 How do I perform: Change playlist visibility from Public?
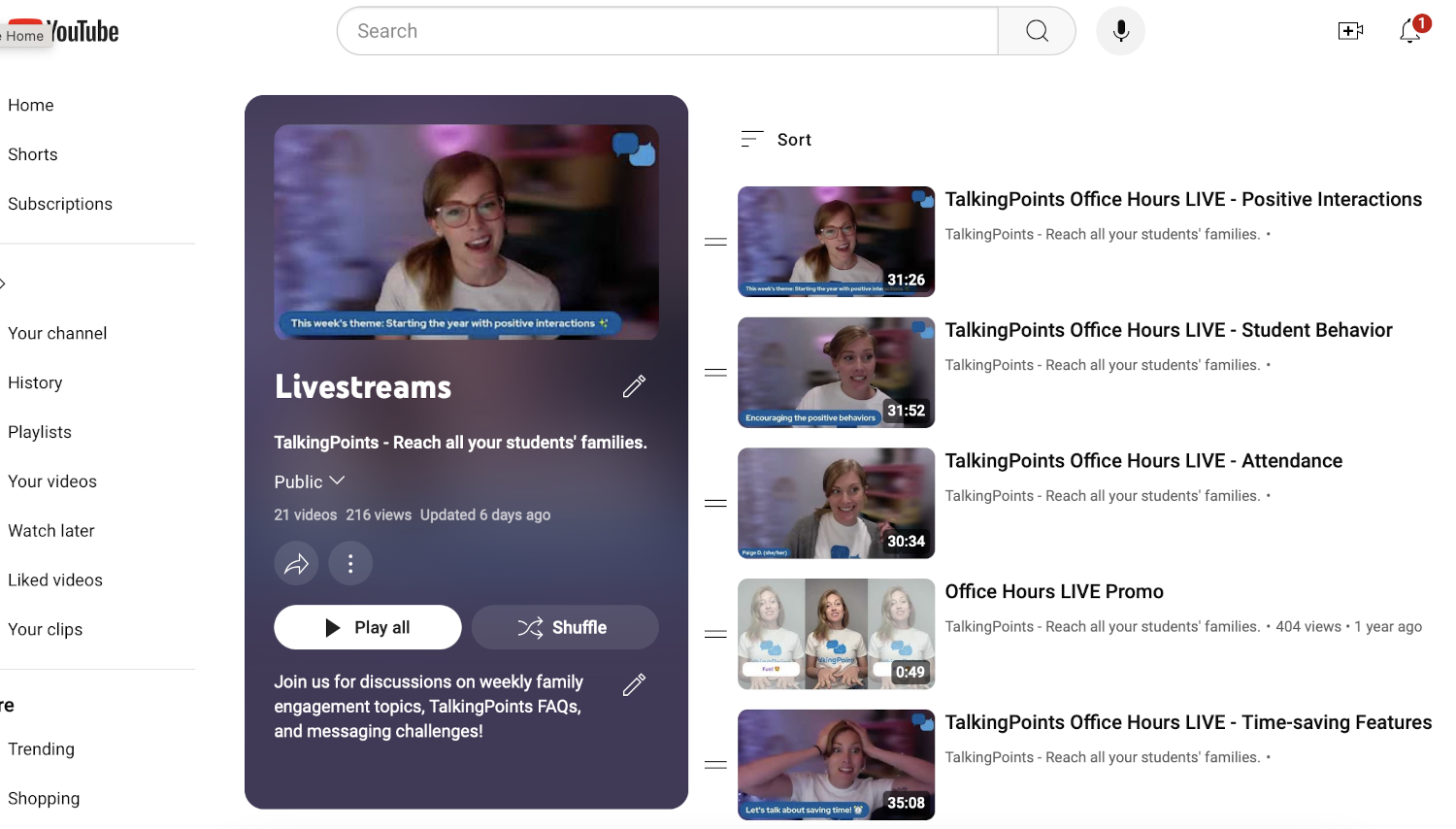pyautogui.click(x=310, y=481)
